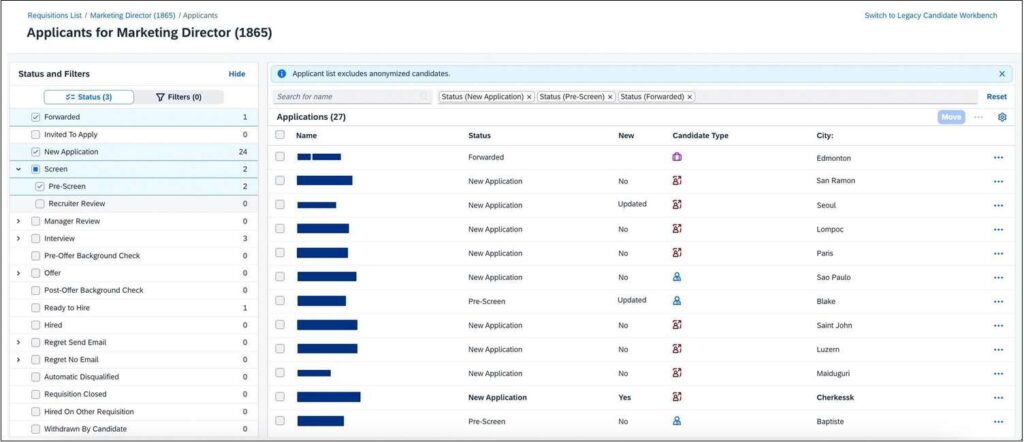Click candidate type icon for Edmonton row
The height and width of the screenshot is (442, 1024).
tap(677, 157)
